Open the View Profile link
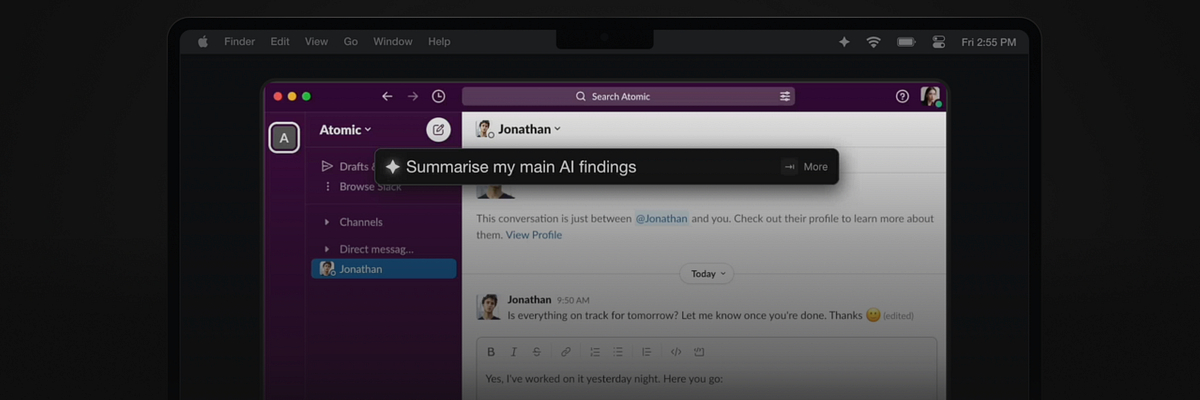Screen dimensions: 1200x400 [534, 235]
